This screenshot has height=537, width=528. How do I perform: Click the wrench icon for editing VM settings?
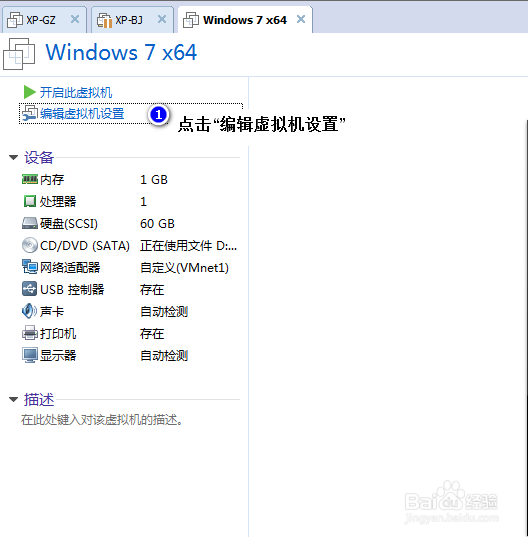click(30, 113)
